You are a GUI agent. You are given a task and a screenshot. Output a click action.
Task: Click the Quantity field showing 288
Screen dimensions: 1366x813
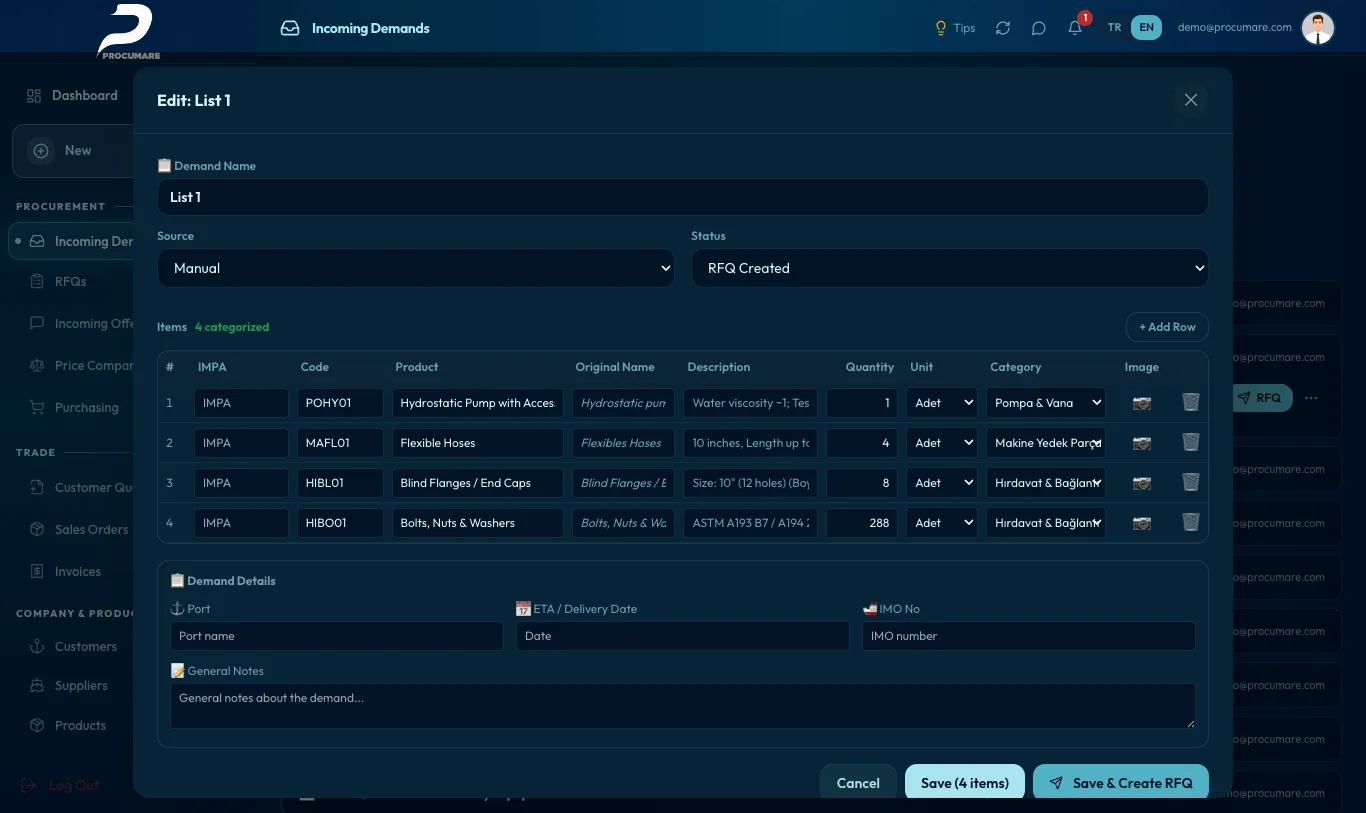pos(862,523)
